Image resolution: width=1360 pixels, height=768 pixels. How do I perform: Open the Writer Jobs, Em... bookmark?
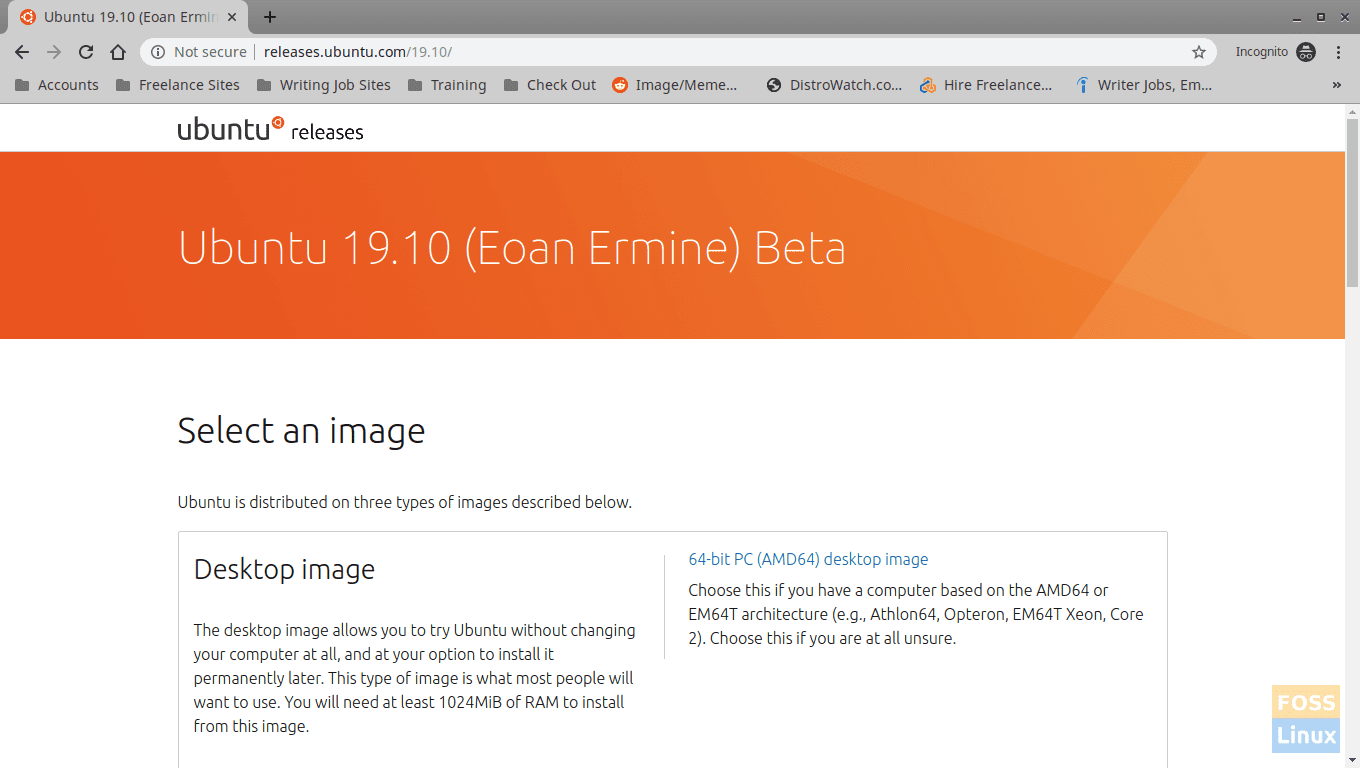click(1144, 85)
